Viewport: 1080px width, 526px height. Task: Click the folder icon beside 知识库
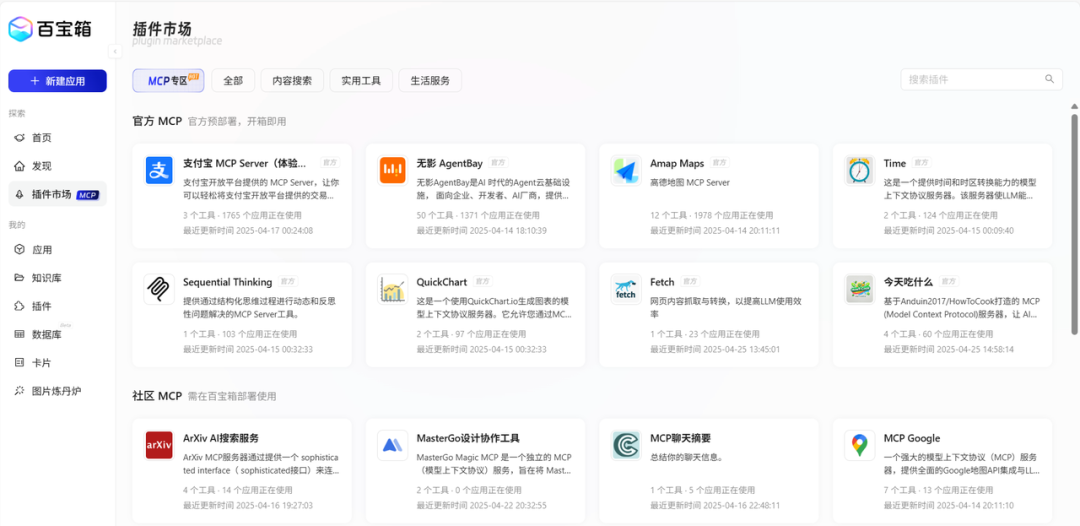(x=19, y=278)
